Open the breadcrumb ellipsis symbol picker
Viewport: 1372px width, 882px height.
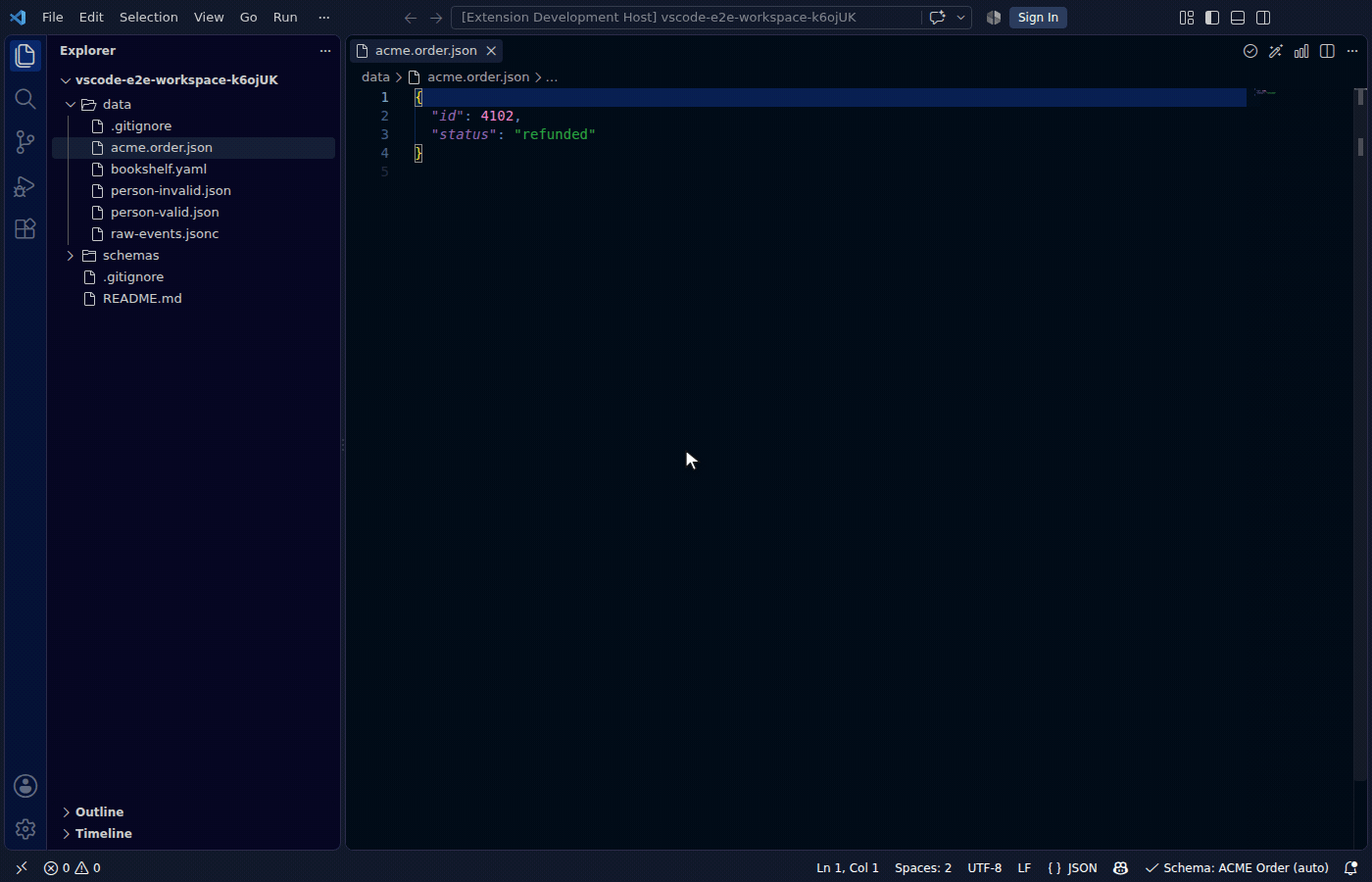click(552, 76)
